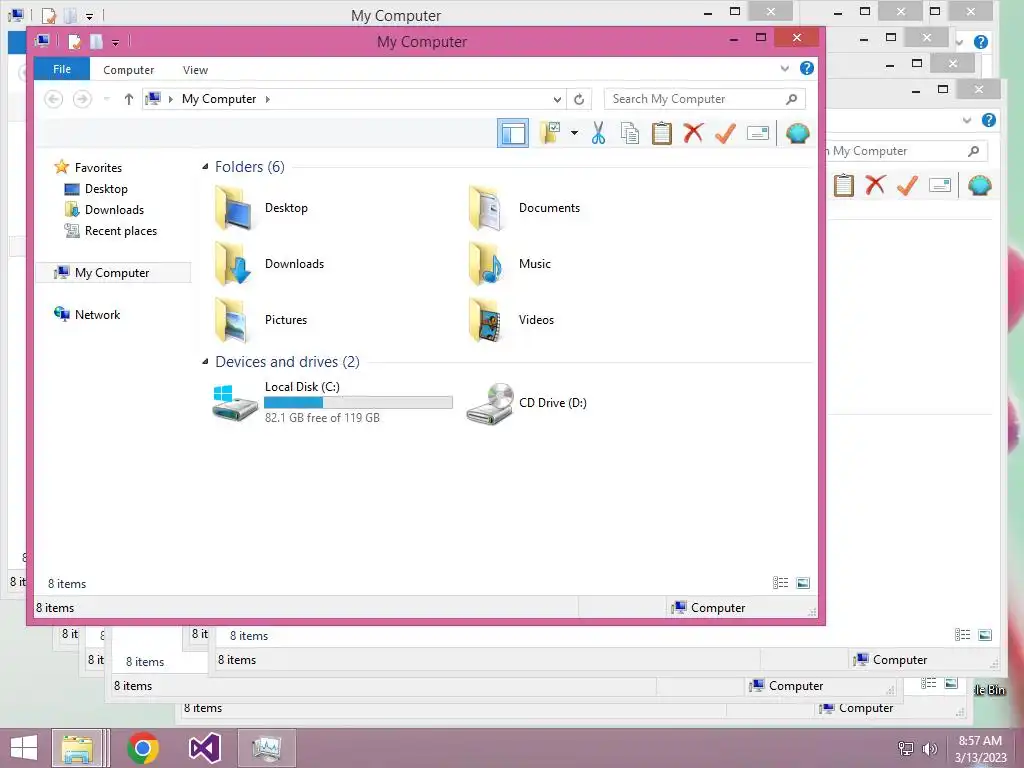This screenshot has height=768, width=1024.
Task: Click '8 items' in the inner status bar
Action: 67,584
